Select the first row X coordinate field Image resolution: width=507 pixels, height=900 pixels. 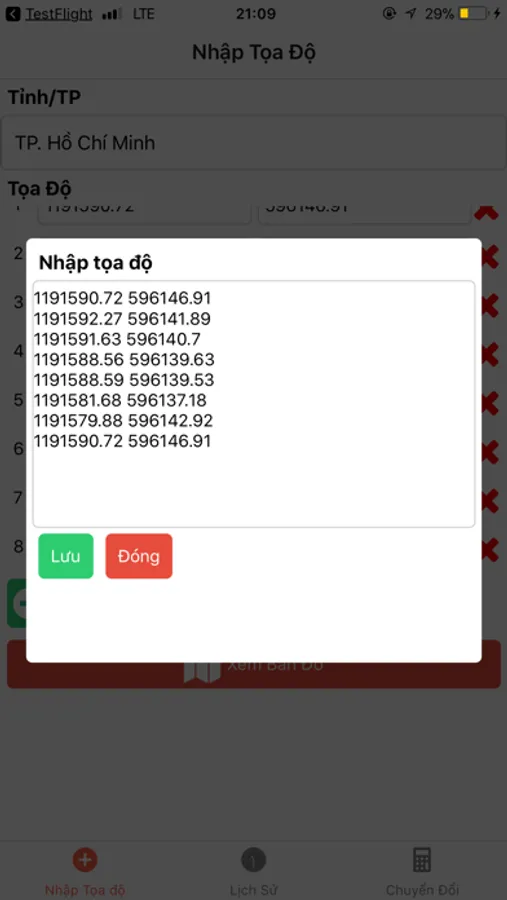[x=145, y=212]
